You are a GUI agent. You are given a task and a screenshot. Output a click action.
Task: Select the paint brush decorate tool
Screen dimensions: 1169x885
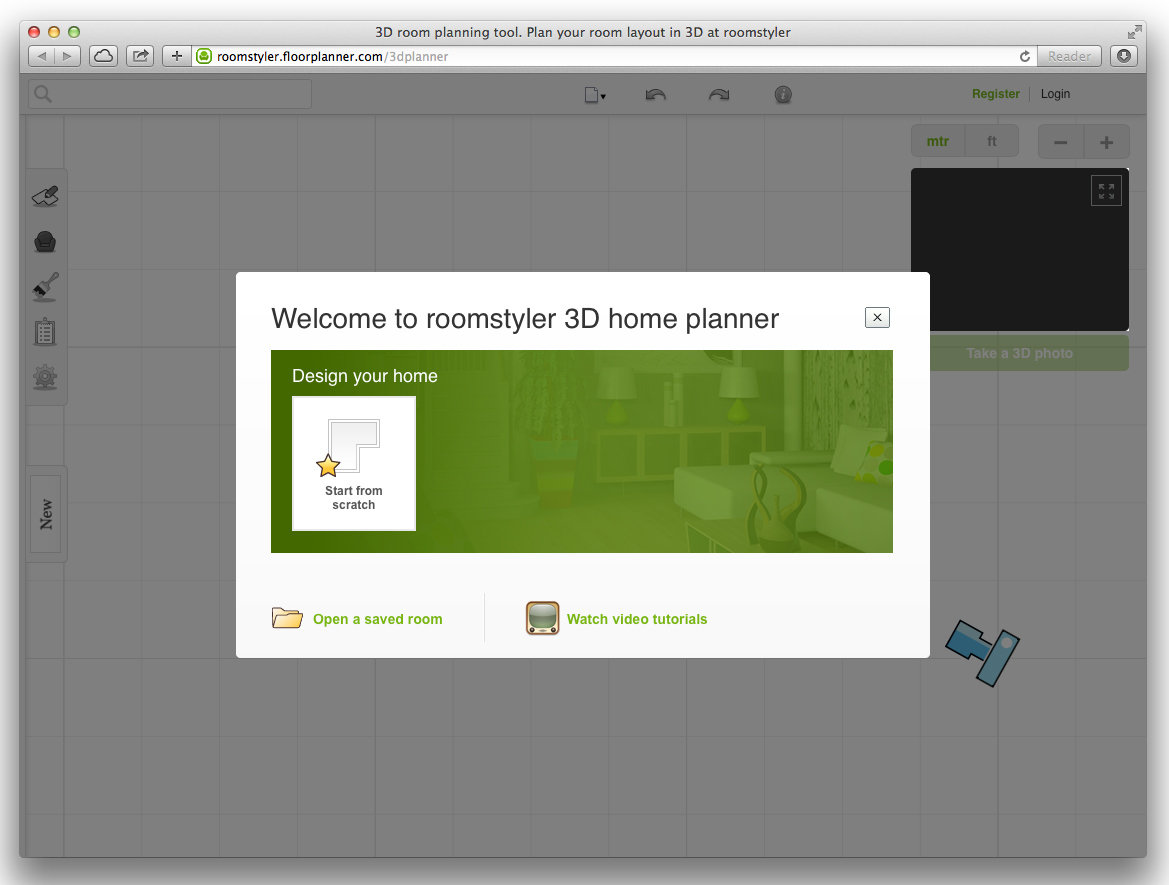pos(45,287)
